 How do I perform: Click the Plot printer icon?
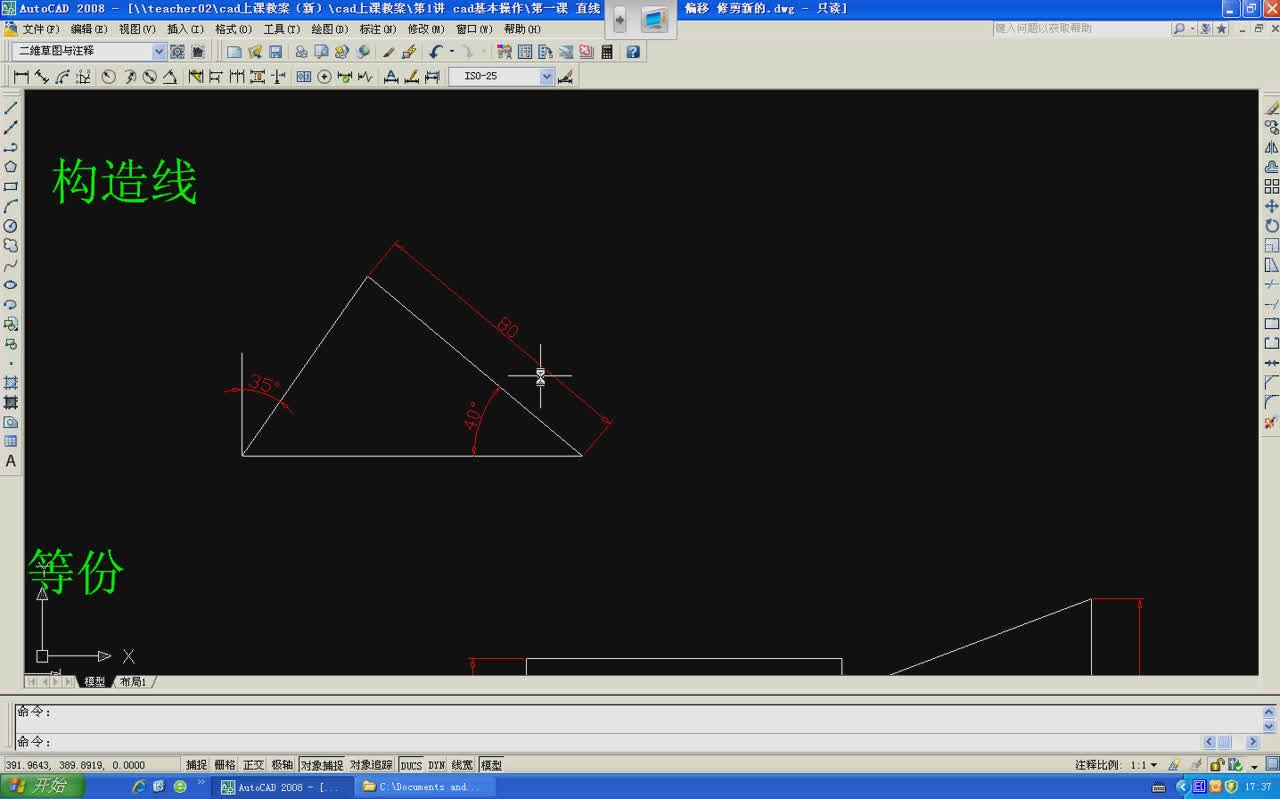(x=301, y=51)
